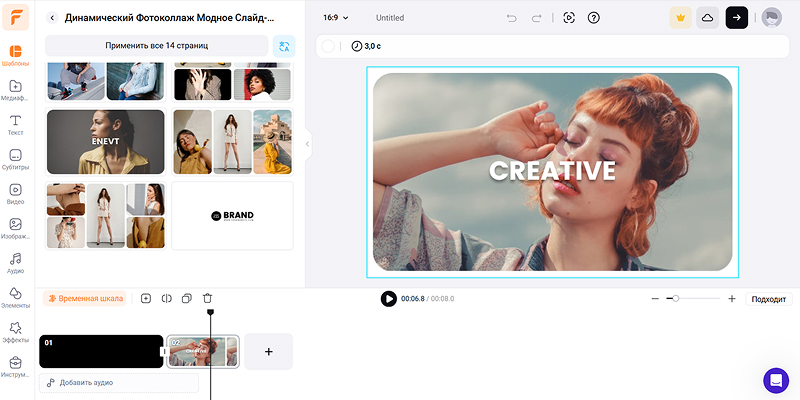Click the undo arrow
This screenshot has width=800, height=400.
click(511, 18)
